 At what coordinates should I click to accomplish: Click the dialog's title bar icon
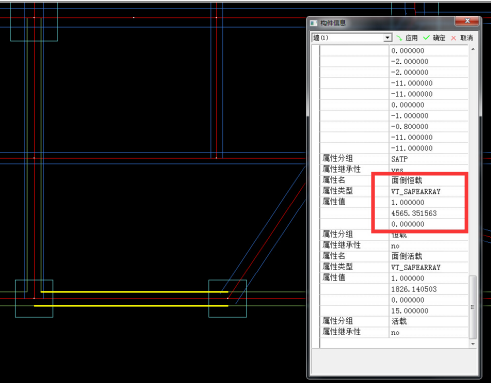pyautogui.click(x=314, y=23)
